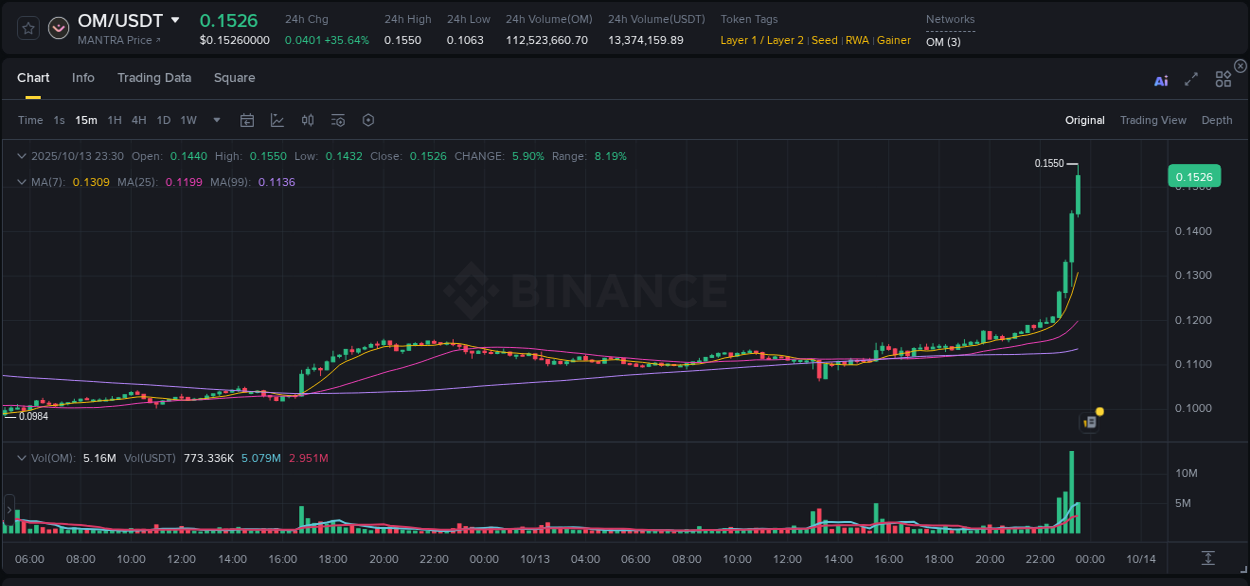Open the chart settings hexagon icon
This screenshot has height=586, width=1250.
point(368,120)
